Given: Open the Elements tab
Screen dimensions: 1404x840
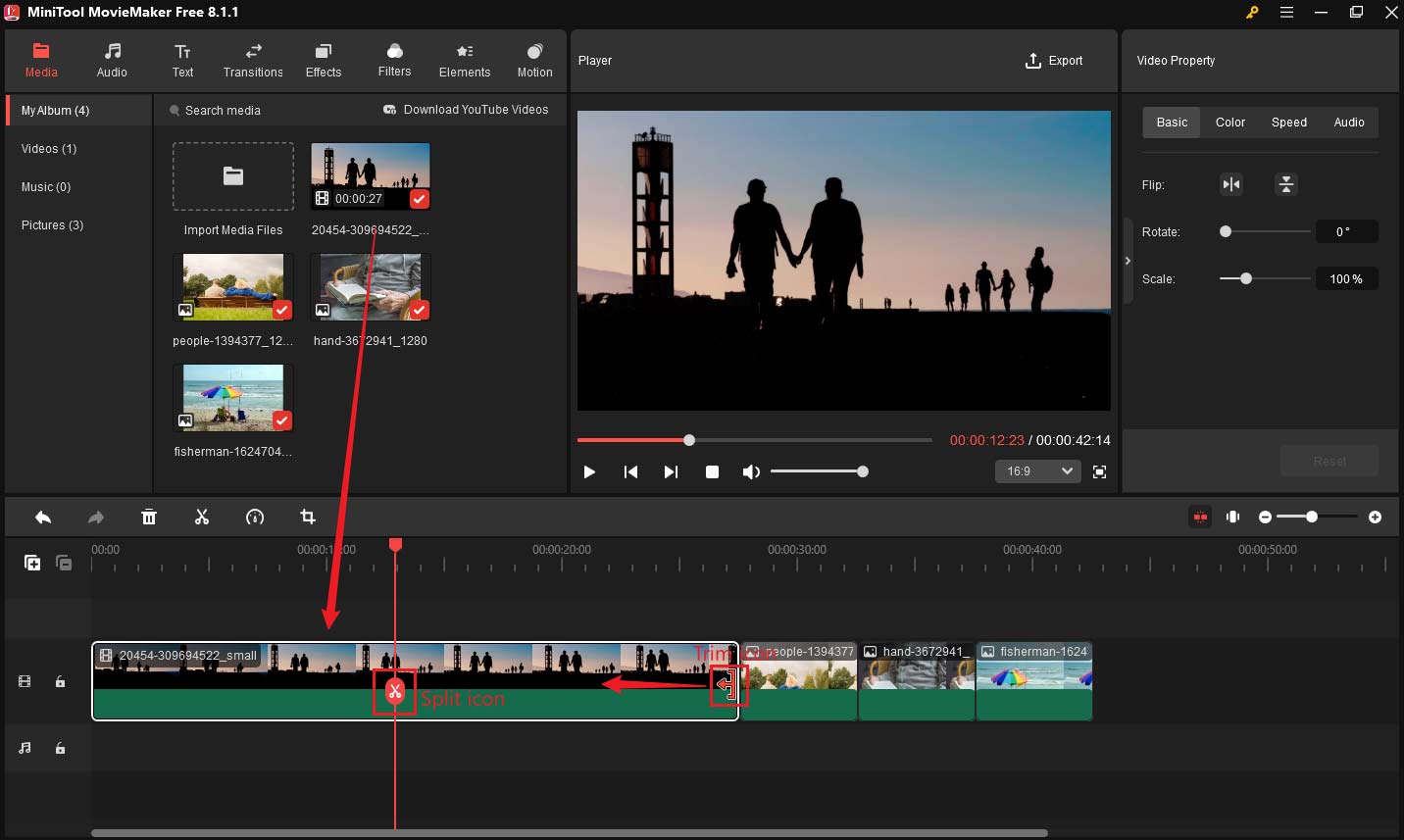Looking at the screenshot, I should click(x=465, y=60).
